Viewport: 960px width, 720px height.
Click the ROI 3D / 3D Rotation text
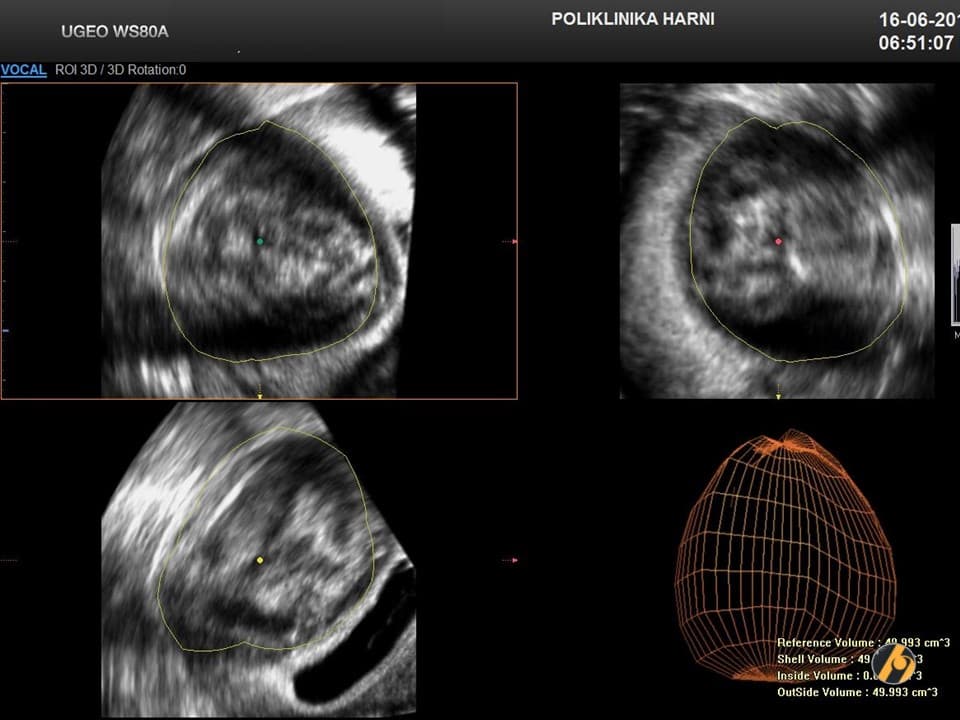pos(120,70)
